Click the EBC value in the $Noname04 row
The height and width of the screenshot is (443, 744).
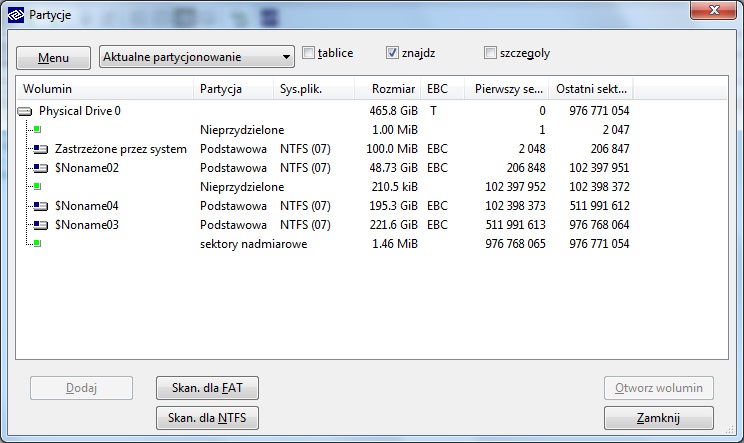click(x=437, y=206)
